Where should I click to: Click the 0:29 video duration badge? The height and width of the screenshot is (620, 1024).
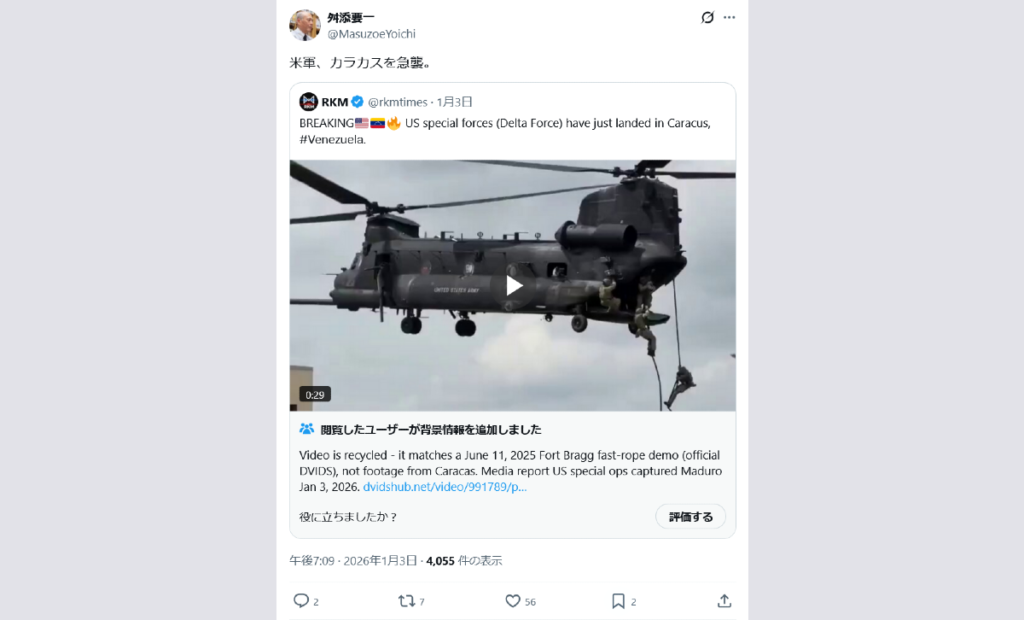[315, 395]
